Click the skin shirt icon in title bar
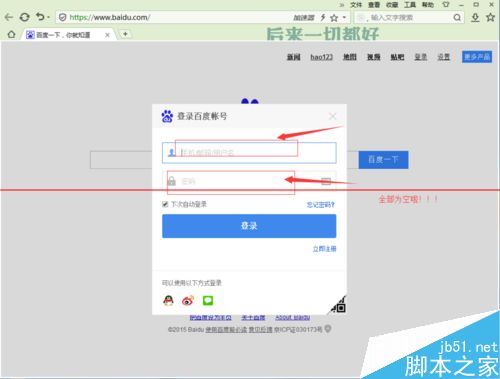 [446, 5]
